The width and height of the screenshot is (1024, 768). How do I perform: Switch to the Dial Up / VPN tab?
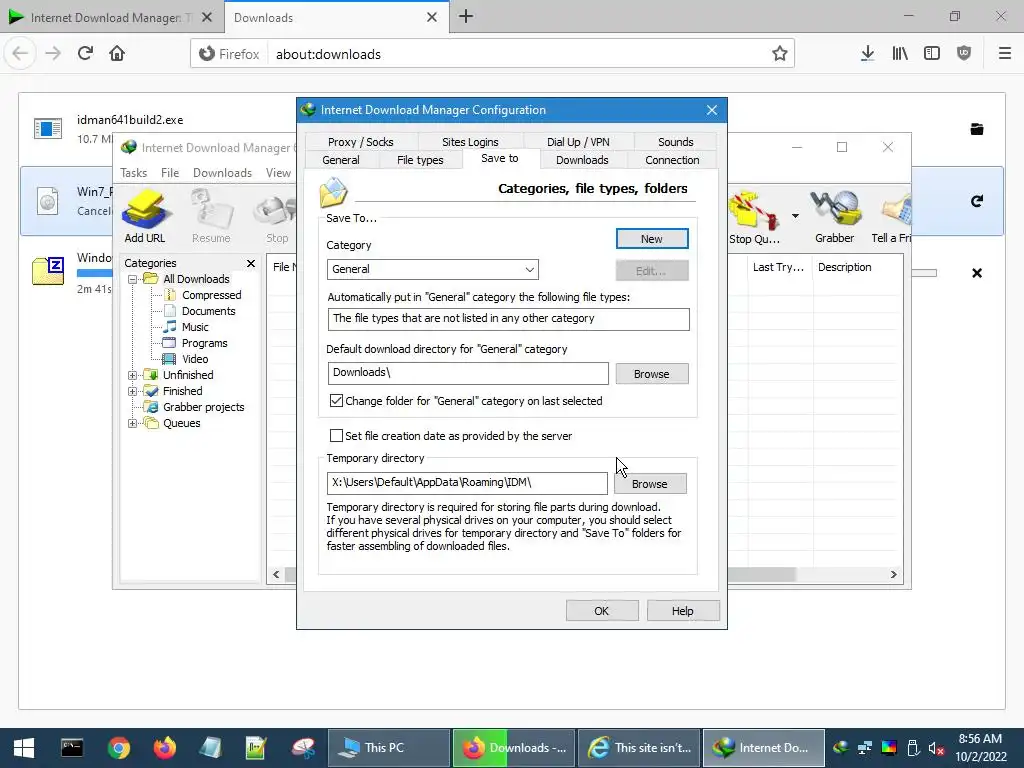pos(578,142)
